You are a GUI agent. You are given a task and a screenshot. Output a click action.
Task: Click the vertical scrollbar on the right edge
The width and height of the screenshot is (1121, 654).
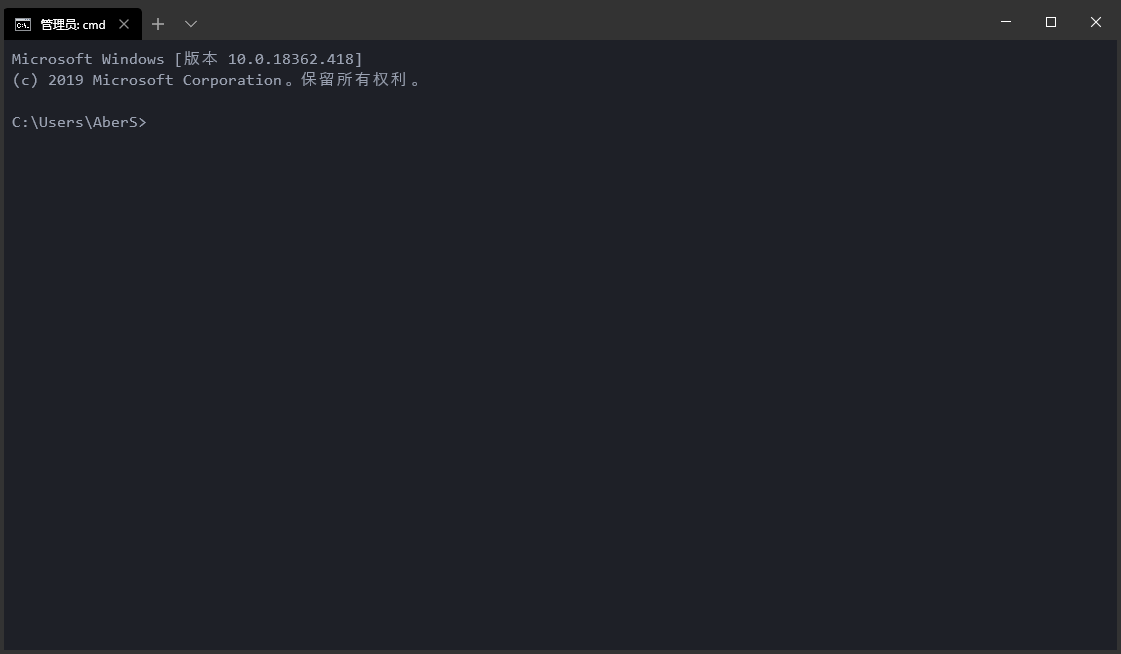1116,340
